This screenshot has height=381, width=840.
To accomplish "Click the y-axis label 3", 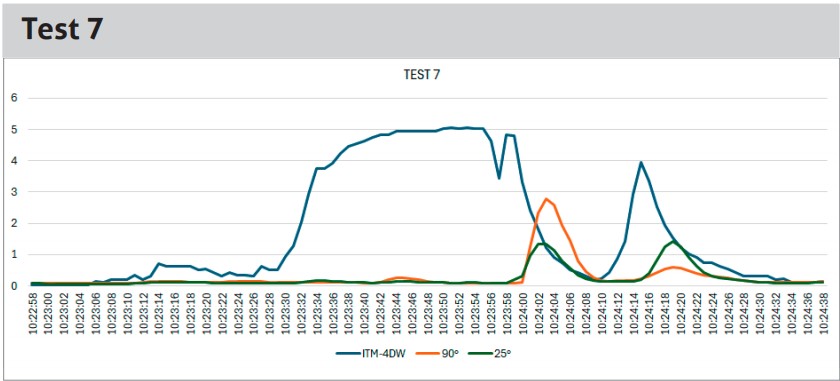I will [14, 192].
